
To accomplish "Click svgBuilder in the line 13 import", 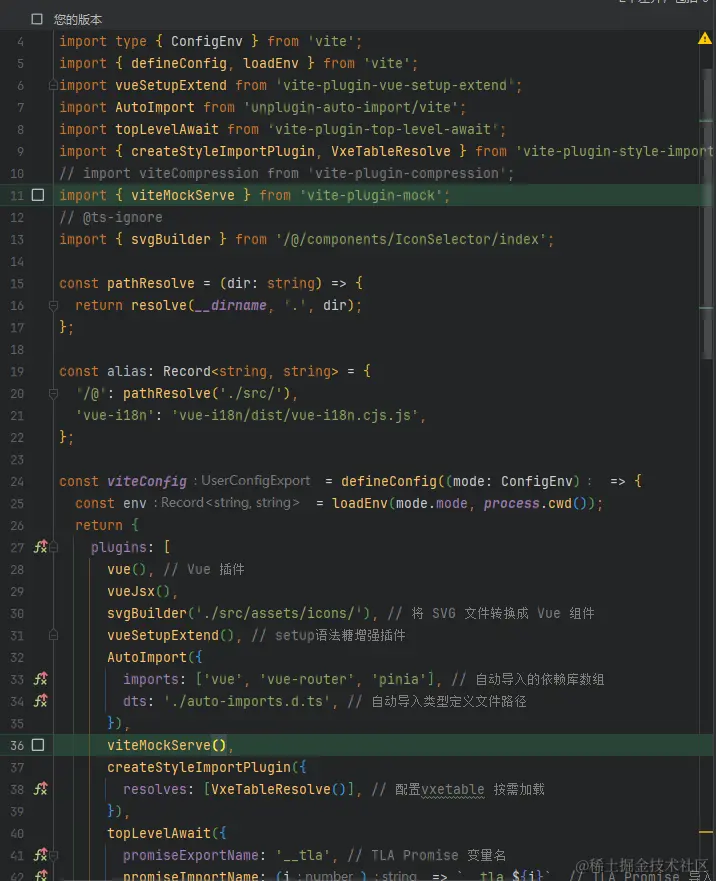I will pos(170,239).
